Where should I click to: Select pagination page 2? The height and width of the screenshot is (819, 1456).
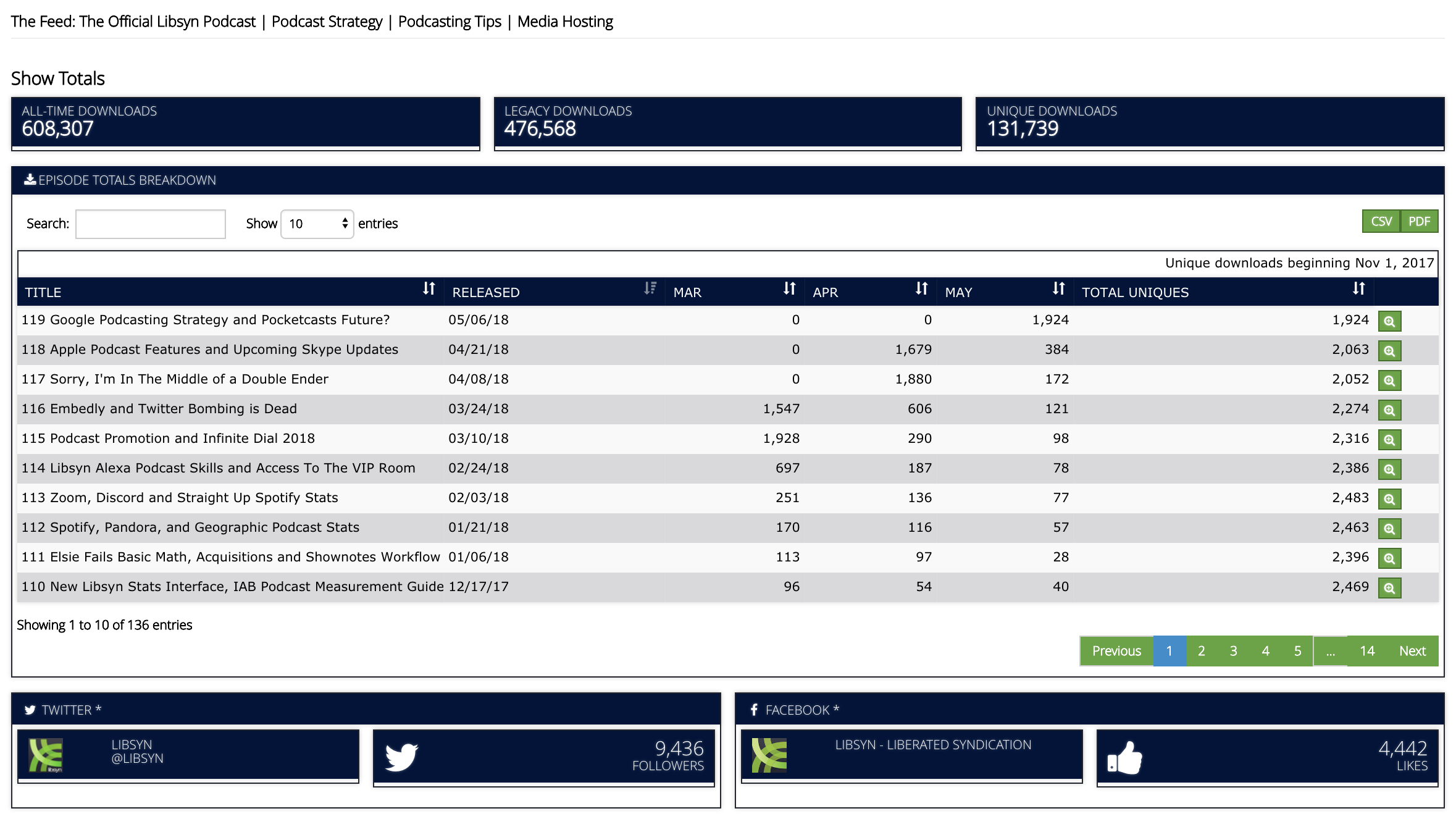coord(1202,651)
